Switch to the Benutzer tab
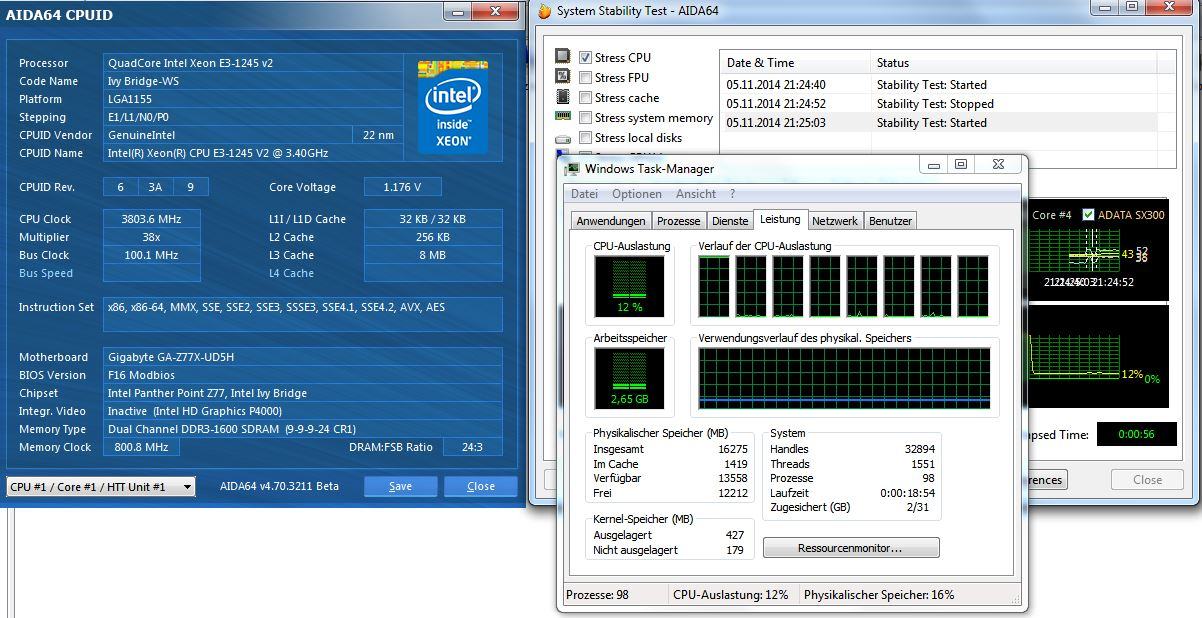Viewport: 1202px width, 618px height. point(890,221)
